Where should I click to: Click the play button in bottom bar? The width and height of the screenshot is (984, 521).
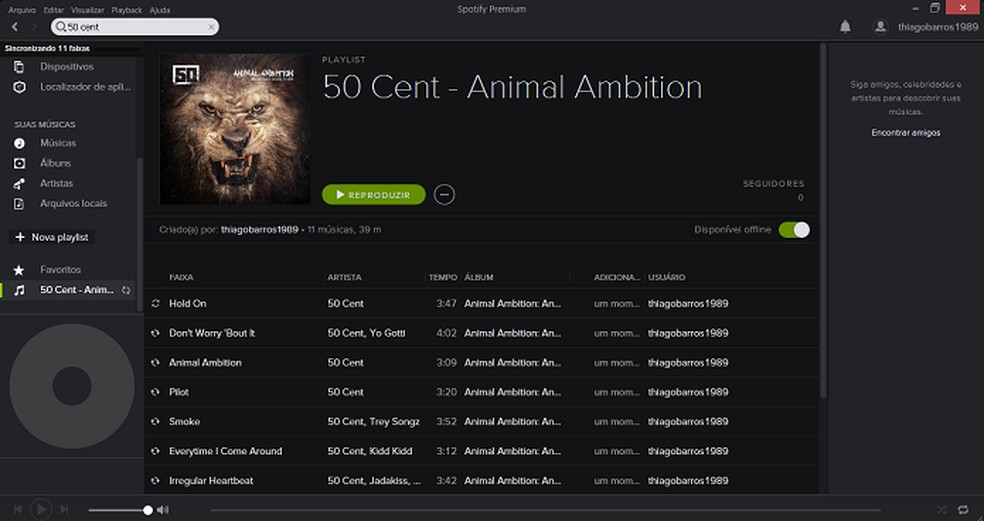41,509
